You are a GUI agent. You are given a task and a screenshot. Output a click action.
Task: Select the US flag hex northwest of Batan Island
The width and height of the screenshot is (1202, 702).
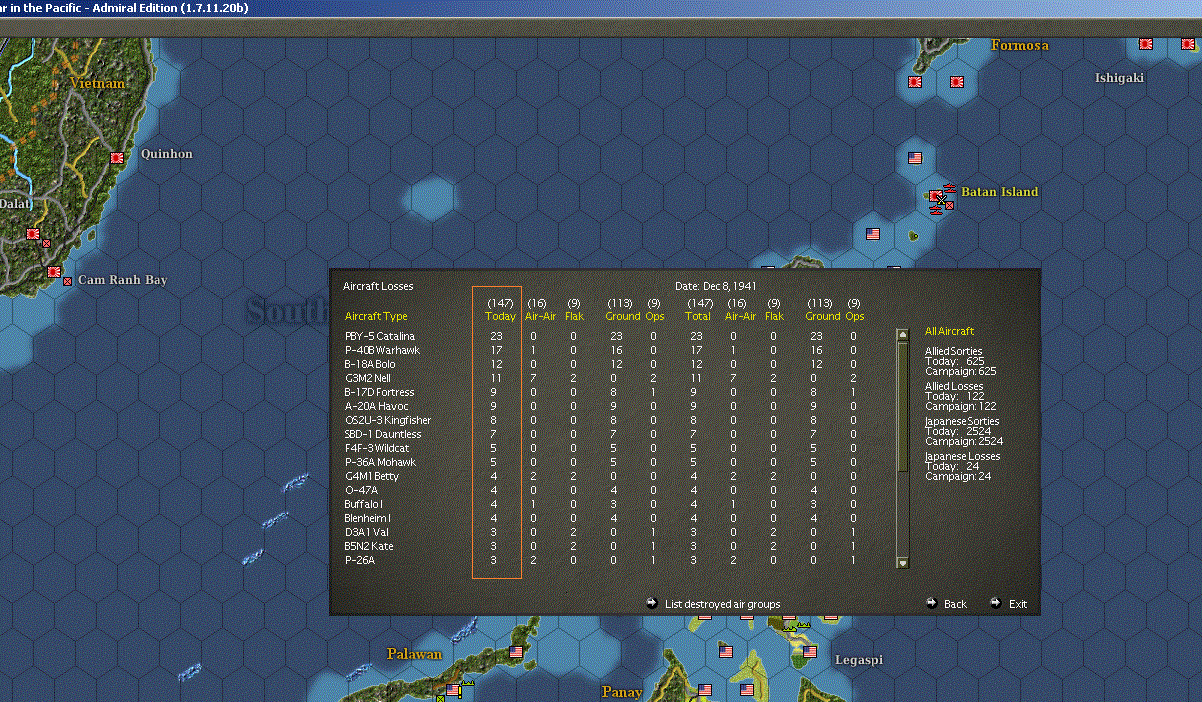tap(914, 158)
